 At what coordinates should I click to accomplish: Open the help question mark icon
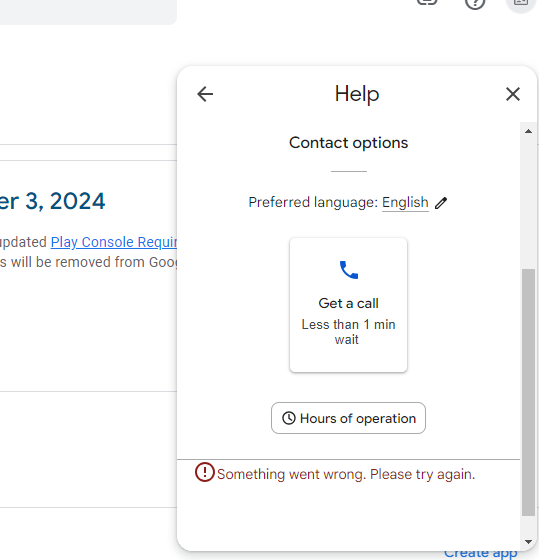coord(475,4)
